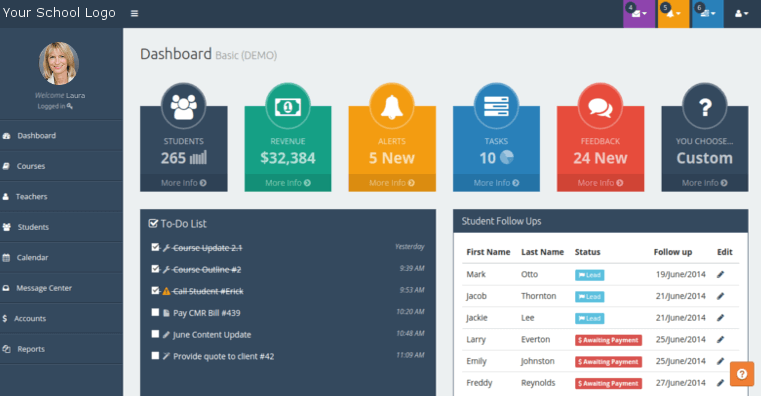
Task: Edit Mark Otto's row with pencil icon
Action: 721,275
